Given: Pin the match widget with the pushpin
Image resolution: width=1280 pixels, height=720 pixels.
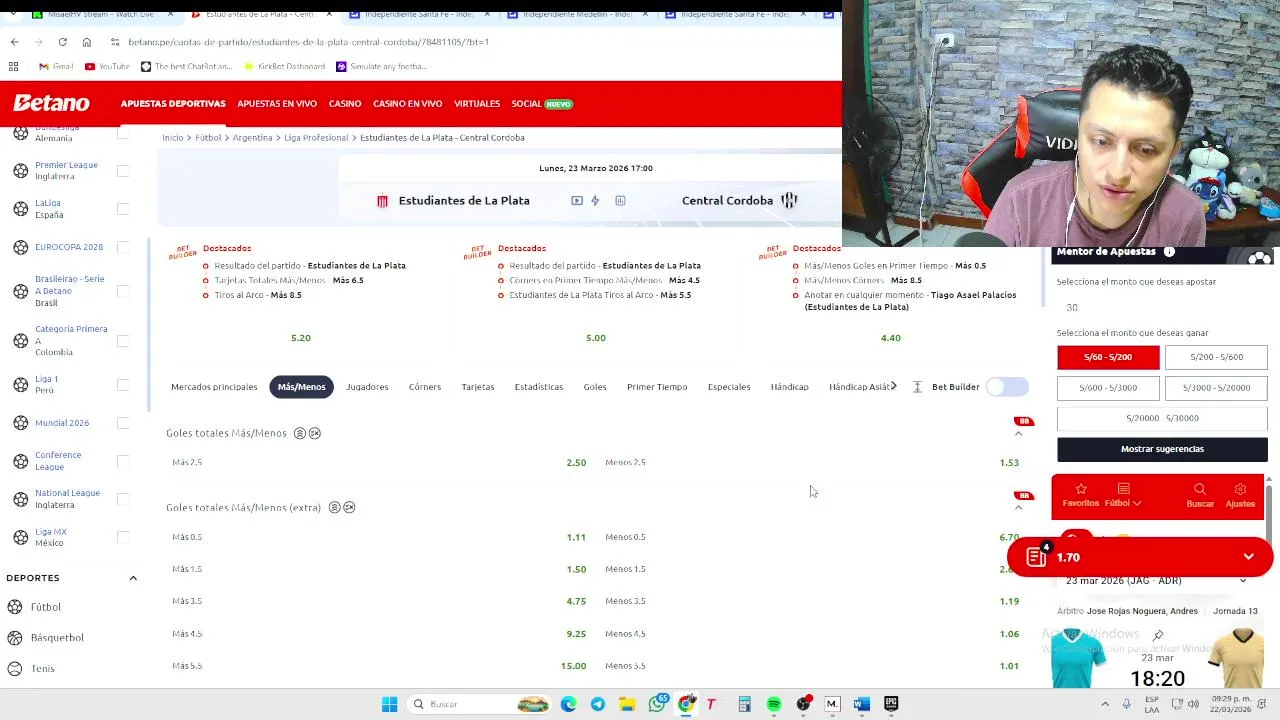Looking at the screenshot, I should click(x=1158, y=636).
